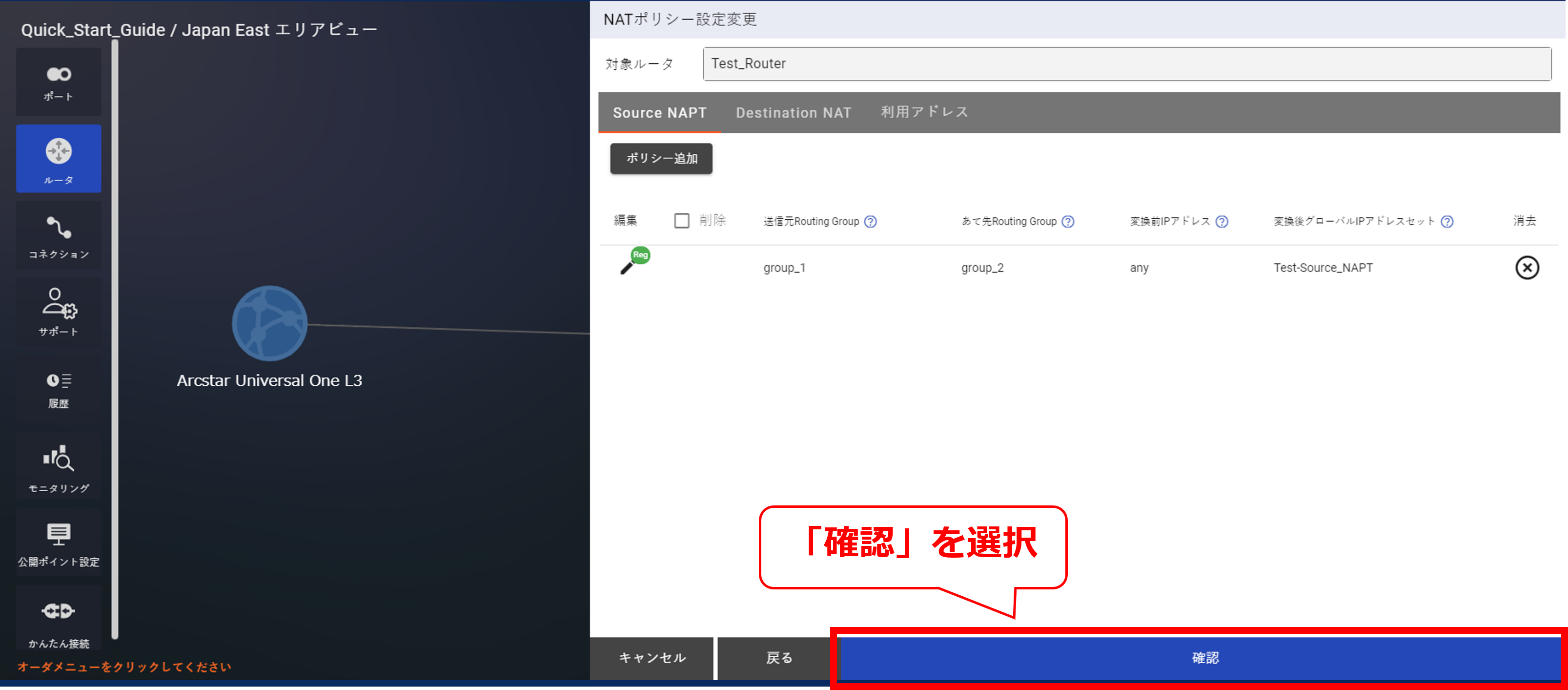Viewport: 1568px width, 690px height.
Task: Click the 対象ルータ Test_Router field
Action: (1126, 64)
